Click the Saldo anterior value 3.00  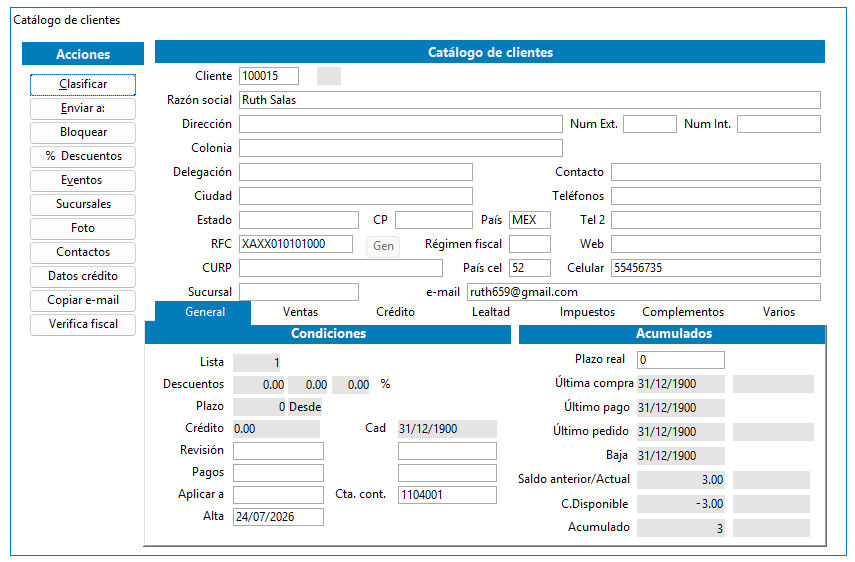pyautogui.click(x=681, y=480)
